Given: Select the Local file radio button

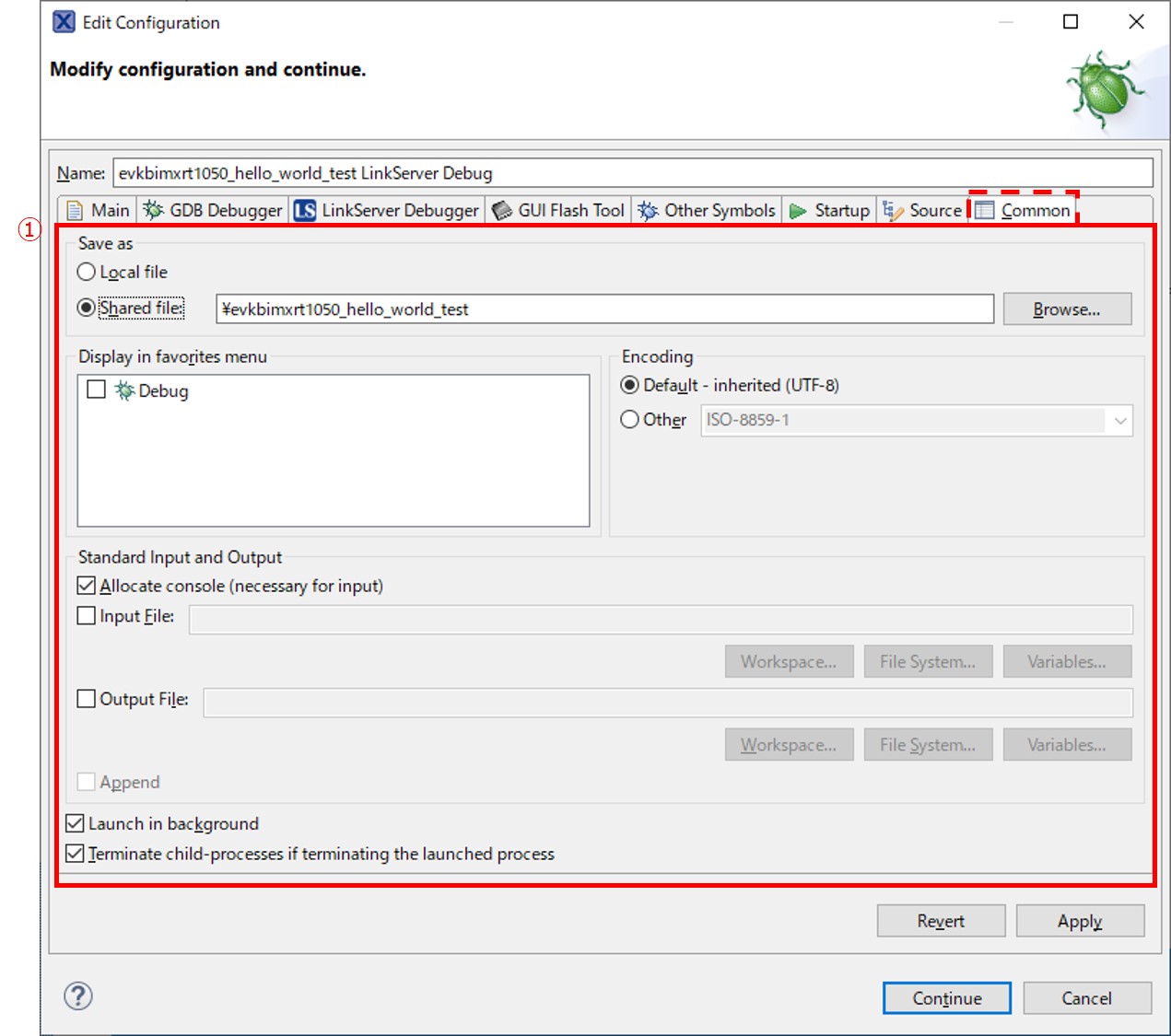Looking at the screenshot, I should click(x=87, y=272).
